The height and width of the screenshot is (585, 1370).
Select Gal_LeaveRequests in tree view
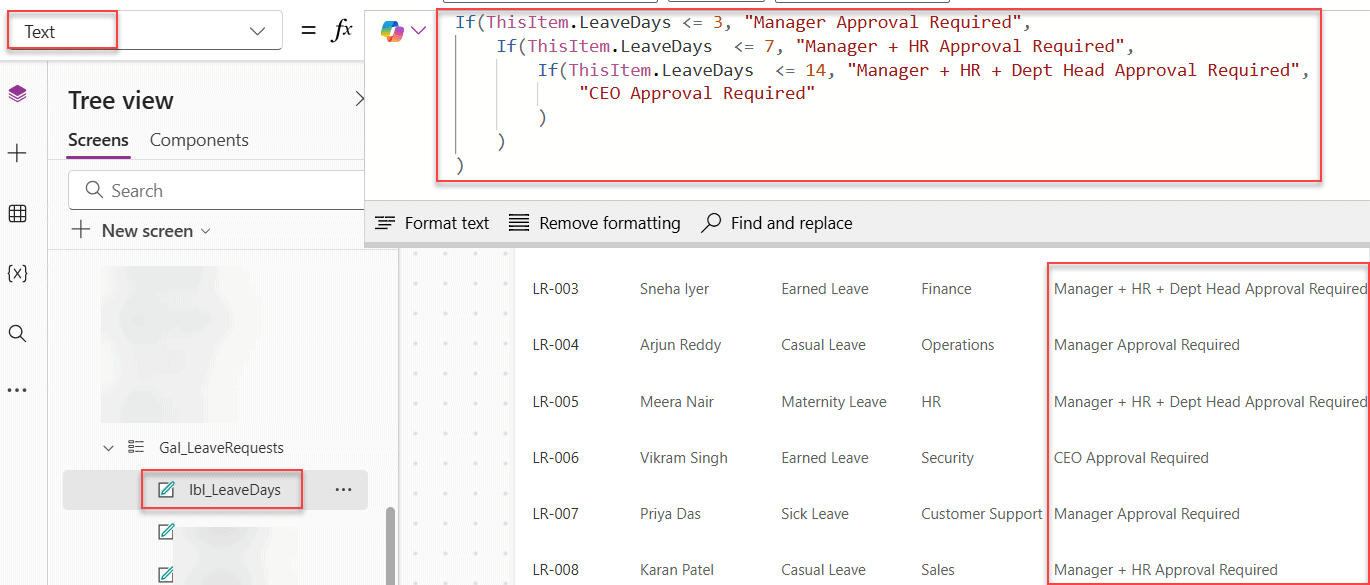coord(221,448)
